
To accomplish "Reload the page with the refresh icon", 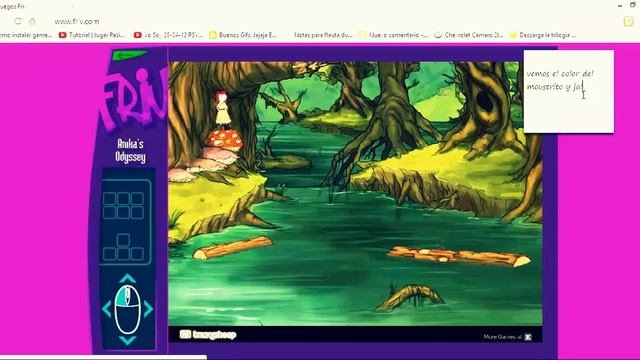I will [18, 21].
